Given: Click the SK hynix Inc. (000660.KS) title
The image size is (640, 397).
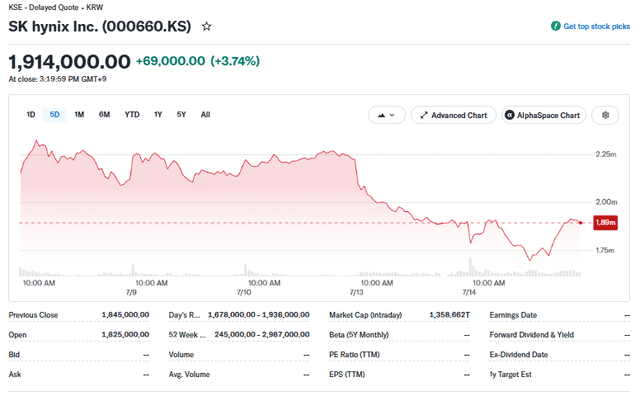Looking at the screenshot, I should point(100,27).
